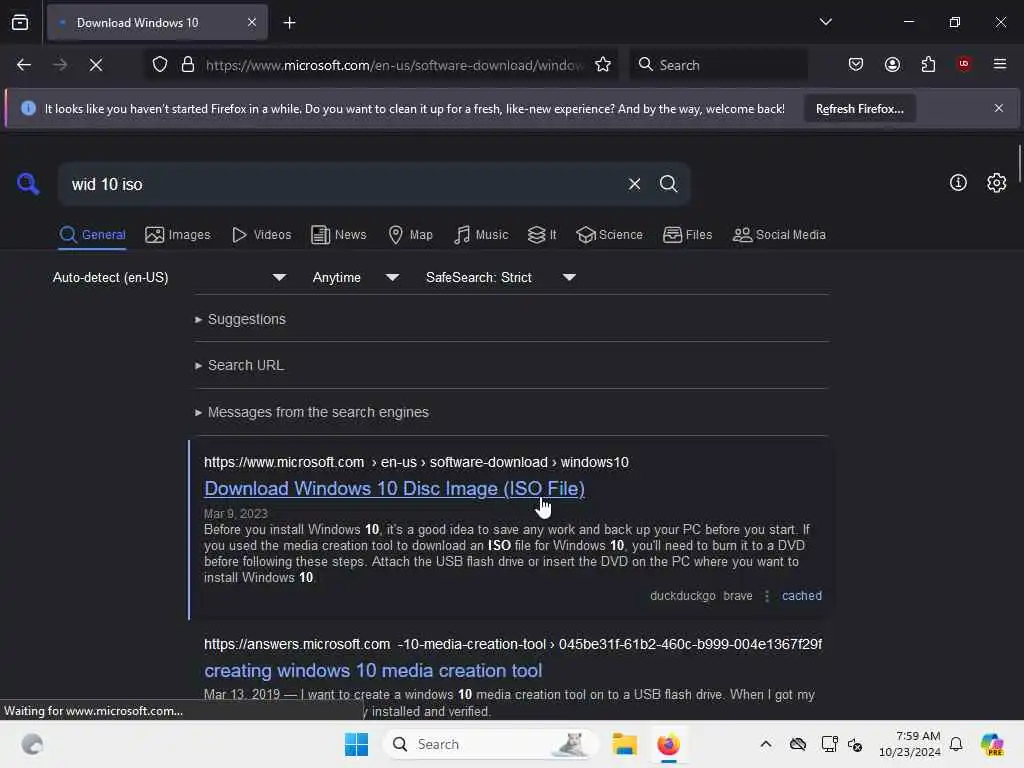Image resolution: width=1024 pixels, height=768 pixels.
Task: Switch to the Science category tab
Action: pyautogui.click(x=609, y=234)
